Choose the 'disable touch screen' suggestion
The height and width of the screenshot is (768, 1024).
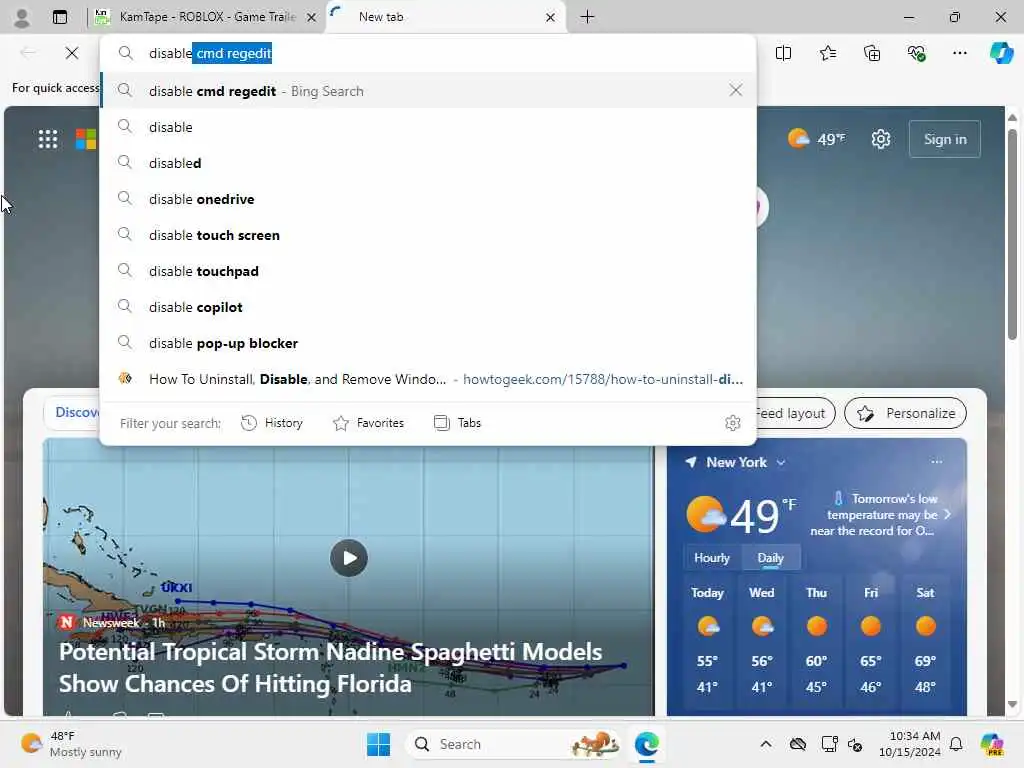(428, 234)
